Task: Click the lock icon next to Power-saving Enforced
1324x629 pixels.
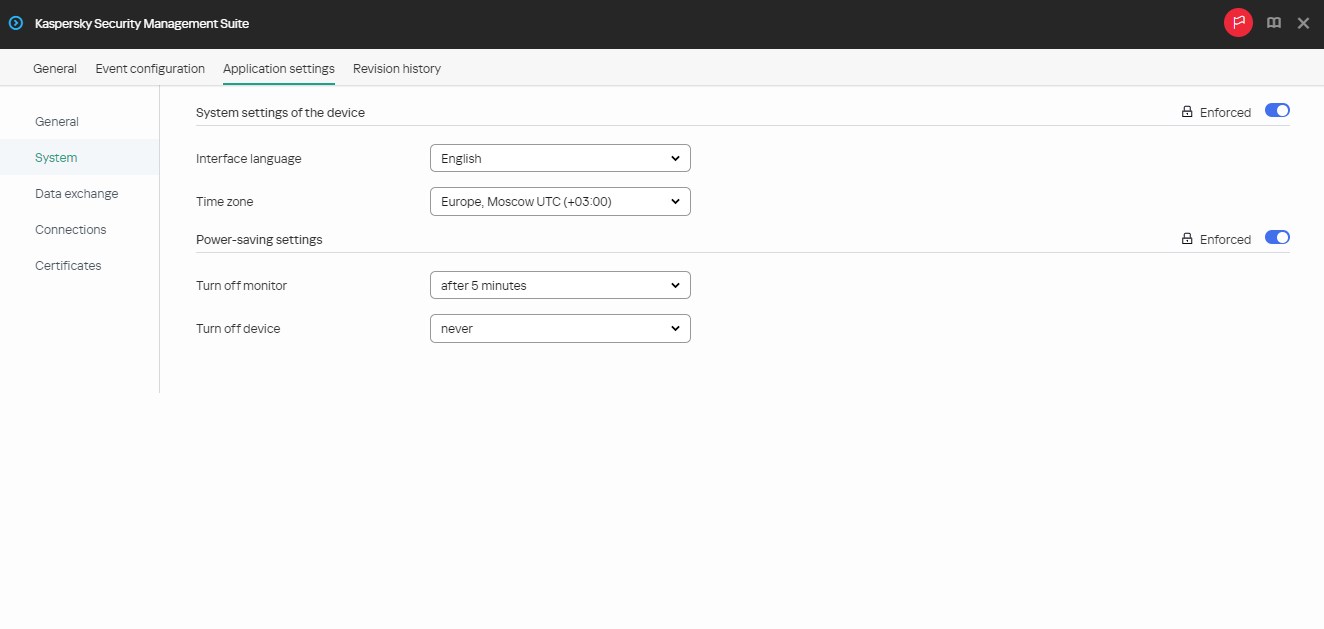Action: coord(1187,238)
